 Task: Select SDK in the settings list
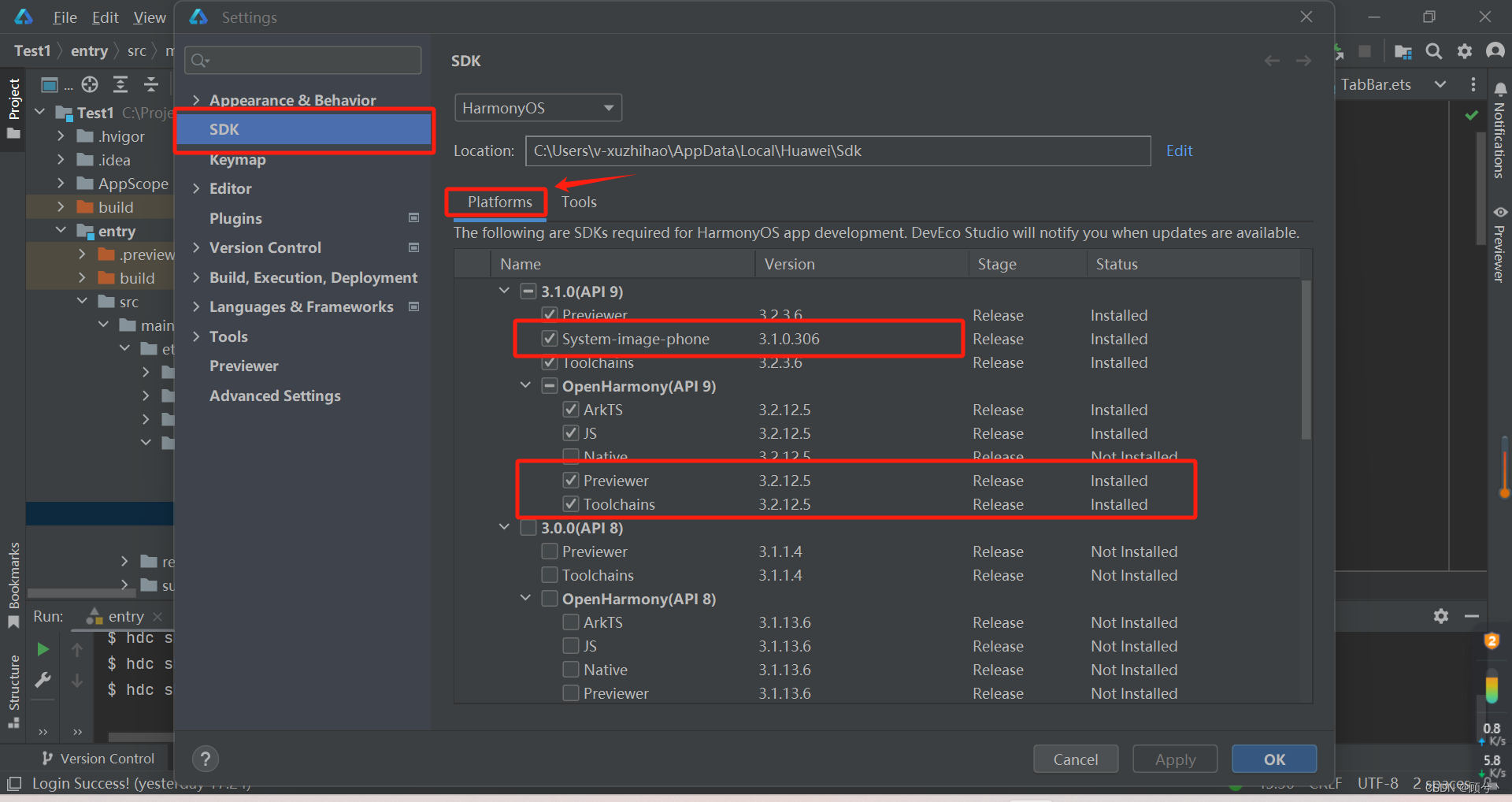(304, 129)
